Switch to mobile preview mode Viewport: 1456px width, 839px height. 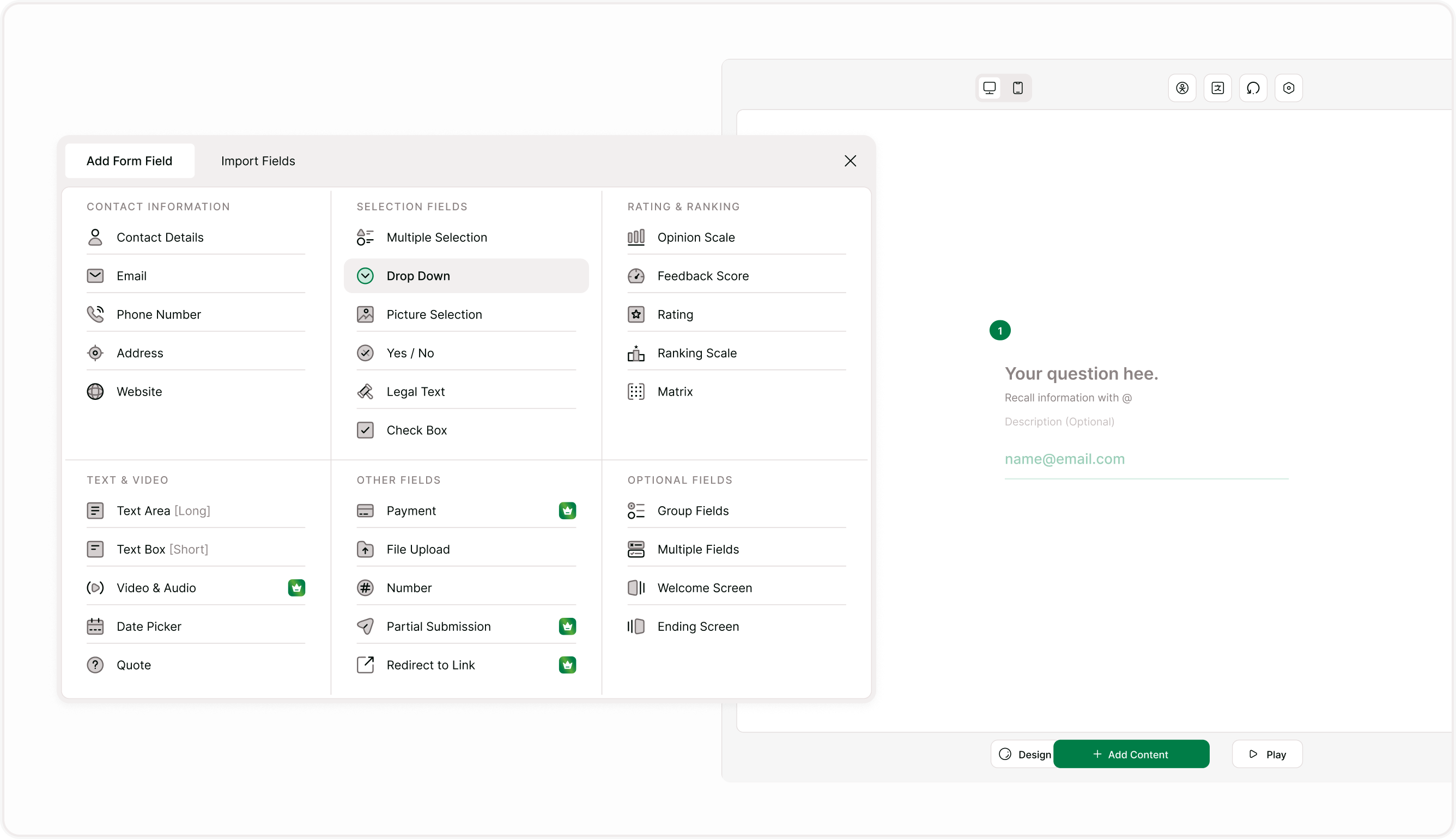point(1017,88)
